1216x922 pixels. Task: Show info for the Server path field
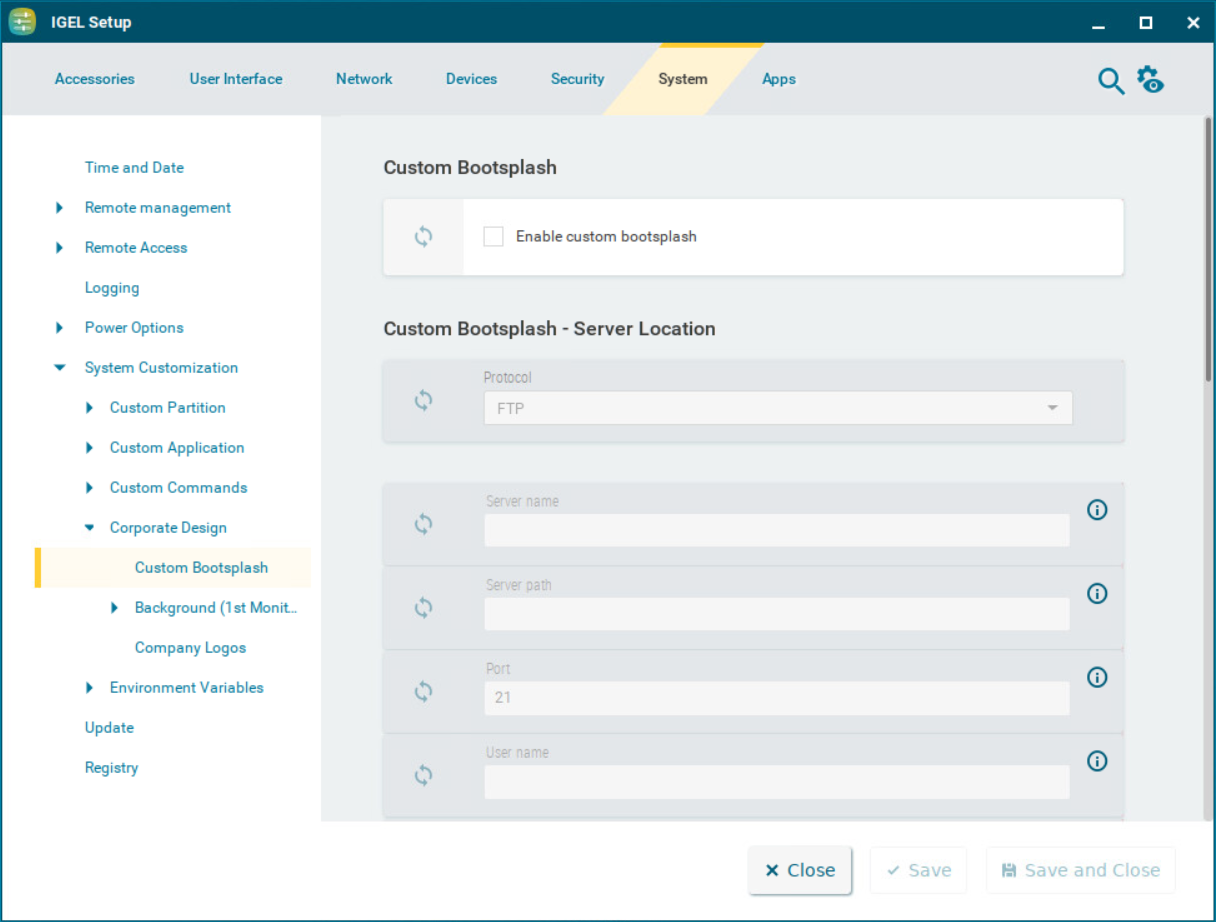pyautogui.click(x=1097, y=594)
